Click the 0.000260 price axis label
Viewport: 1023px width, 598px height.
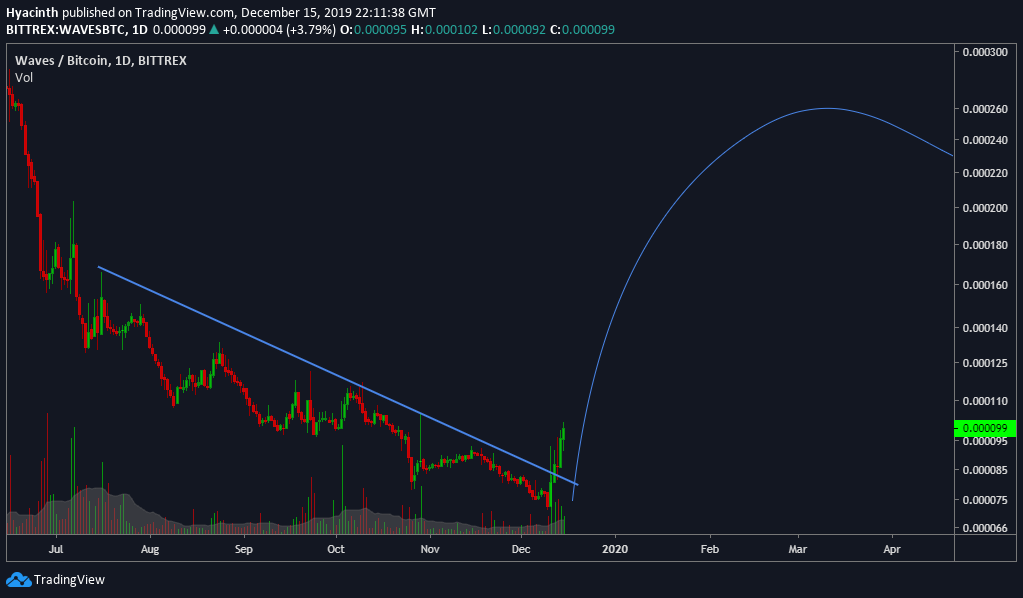[x=985, y=109]
